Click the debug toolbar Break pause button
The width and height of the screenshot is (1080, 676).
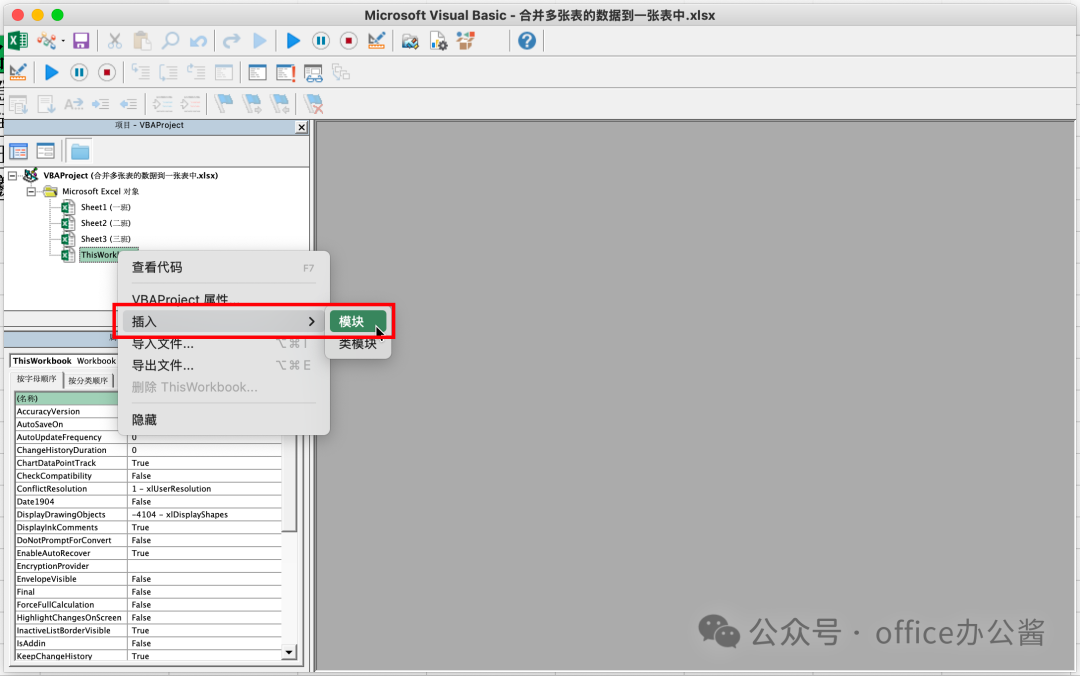[x=79, y=72]
